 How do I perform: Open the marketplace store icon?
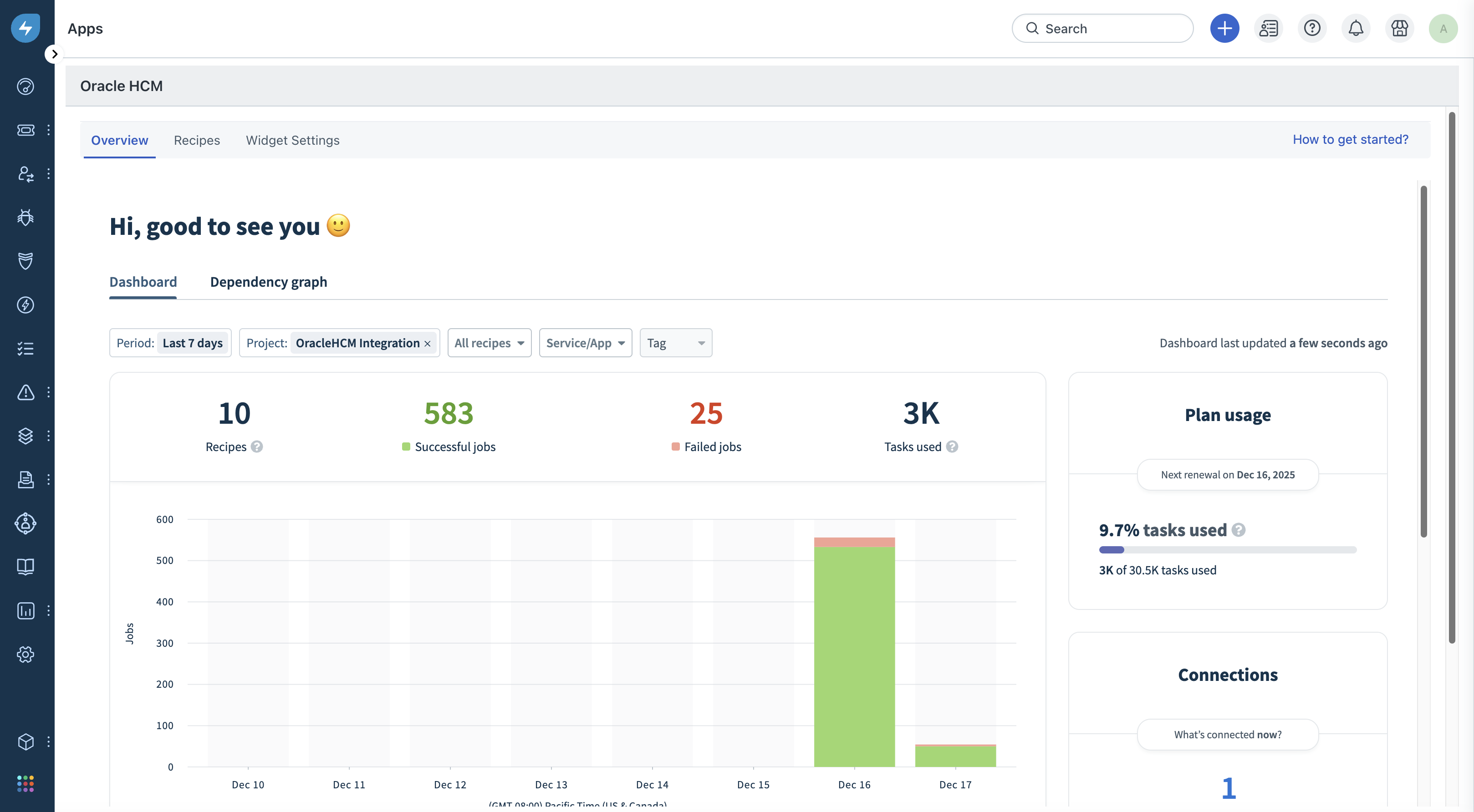[1399, 28]
